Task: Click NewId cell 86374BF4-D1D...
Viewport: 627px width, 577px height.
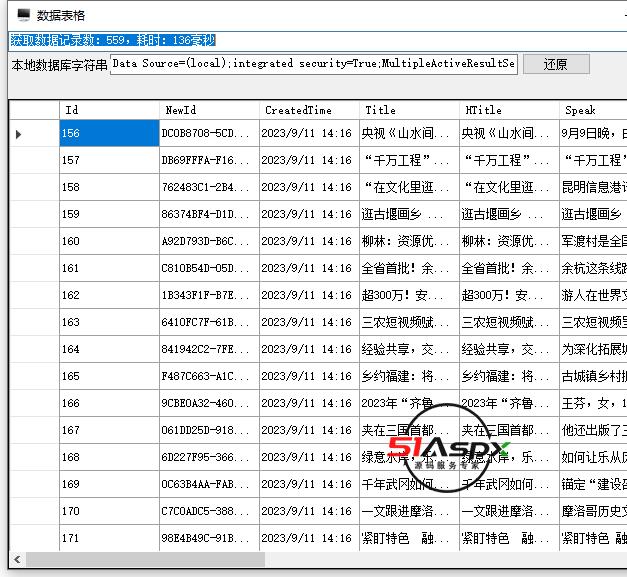Action: 209,214
